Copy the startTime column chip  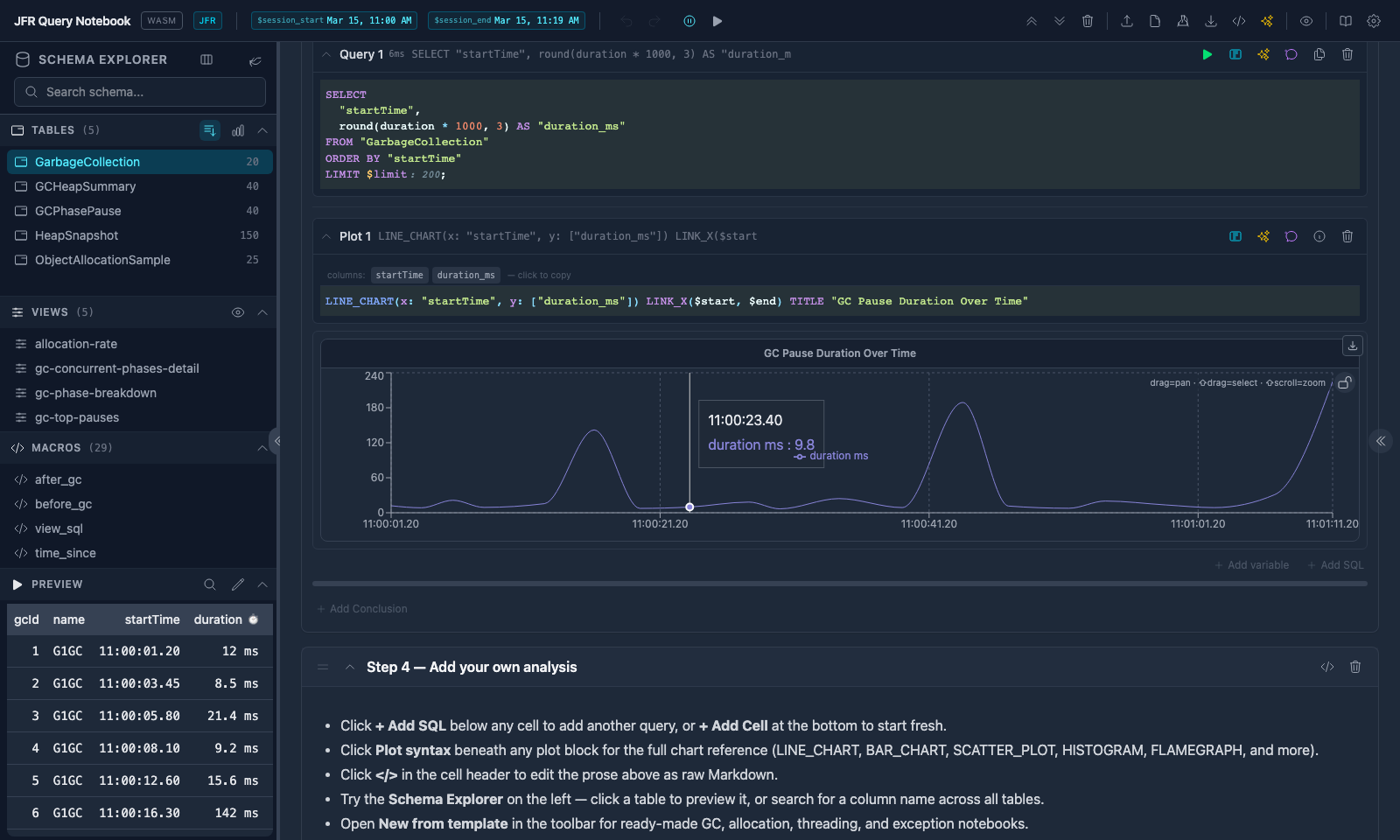(x=400, y=275)
